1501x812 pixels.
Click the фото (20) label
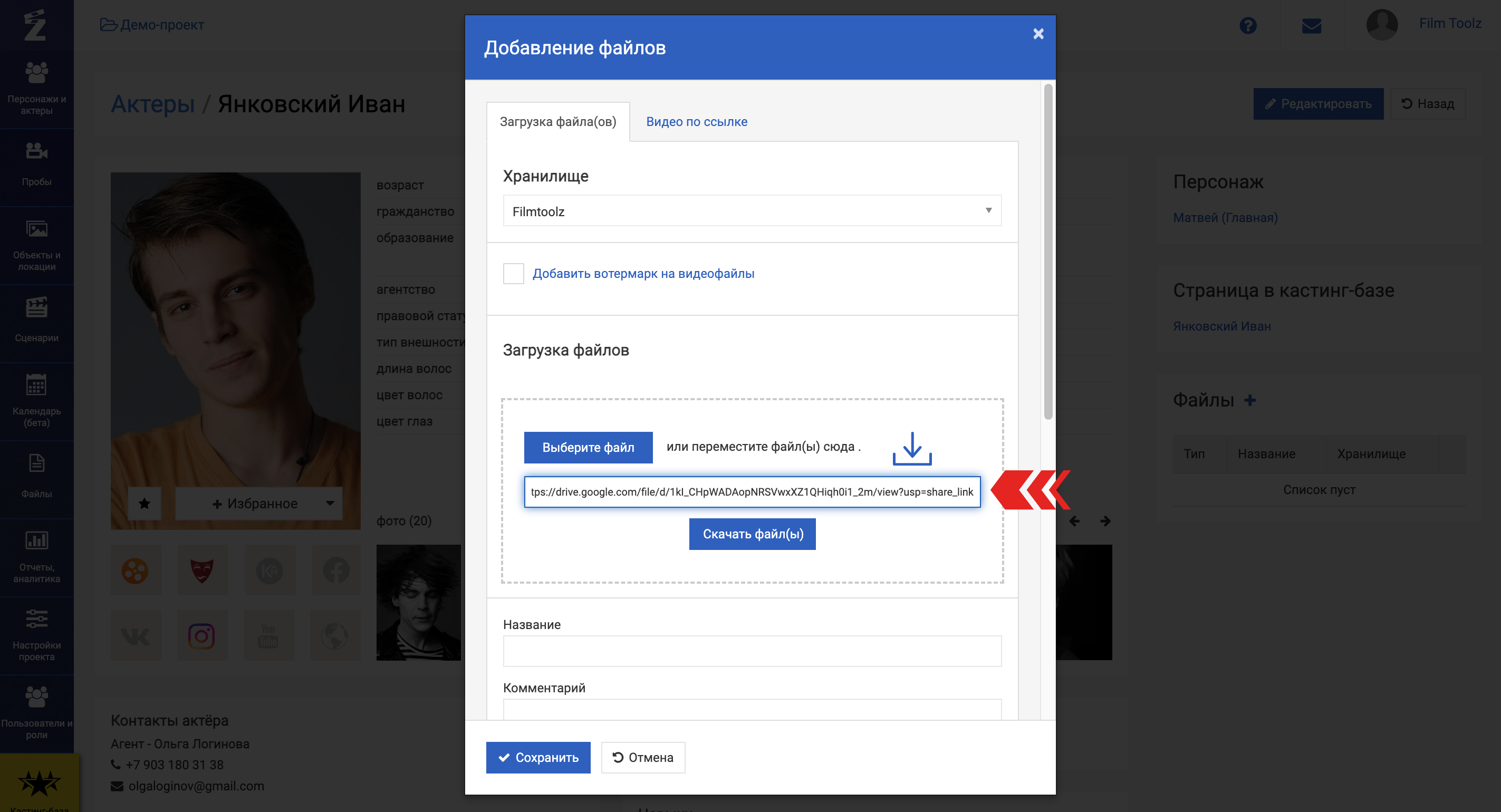pyautogui.click(x=404, y=521)
